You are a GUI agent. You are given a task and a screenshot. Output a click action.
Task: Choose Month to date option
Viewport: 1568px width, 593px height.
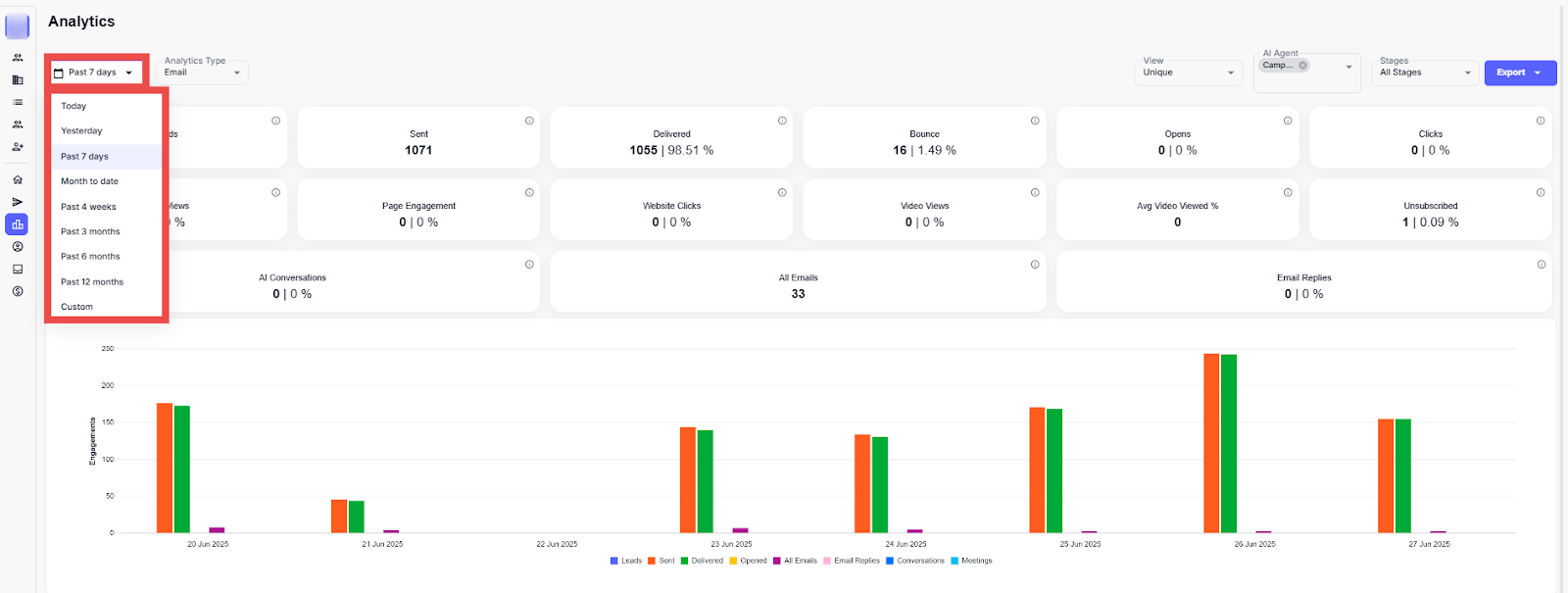[x=89, y=181]
